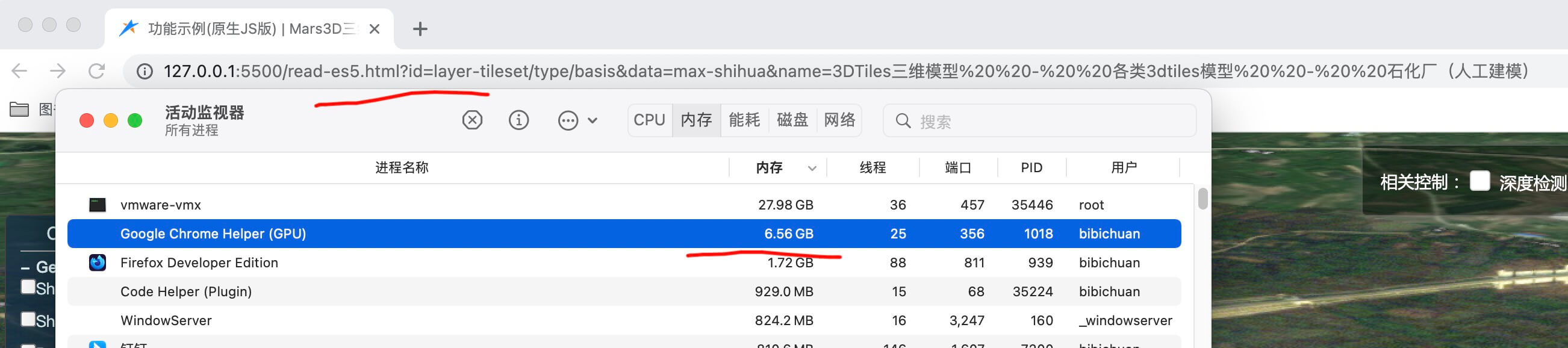Click the site info icon in address bar
The width and height of the screenshot is (1568, 348).
click(x=145, y=72)
